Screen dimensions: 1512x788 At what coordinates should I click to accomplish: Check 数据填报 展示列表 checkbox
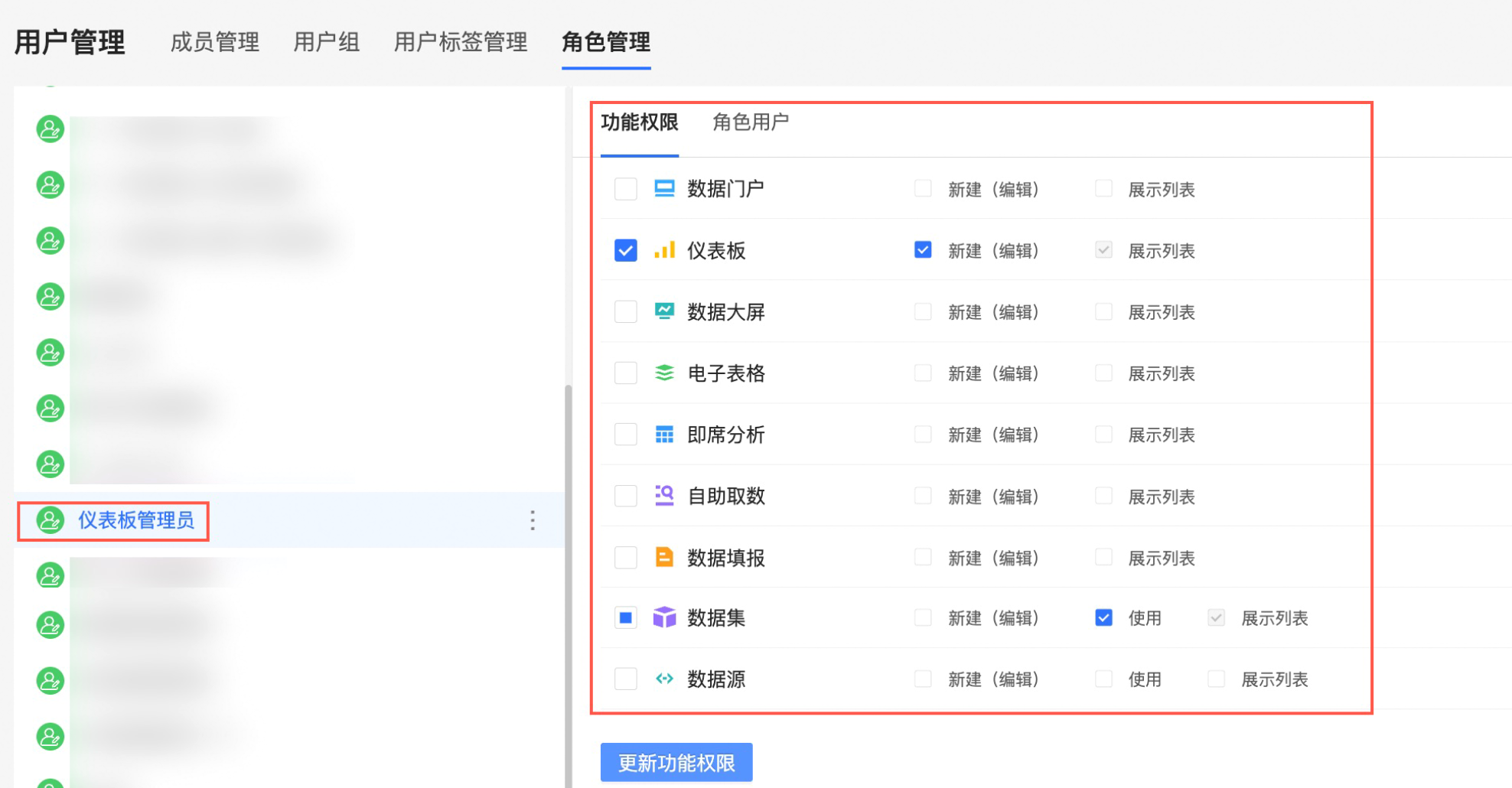click(1103, 557)
